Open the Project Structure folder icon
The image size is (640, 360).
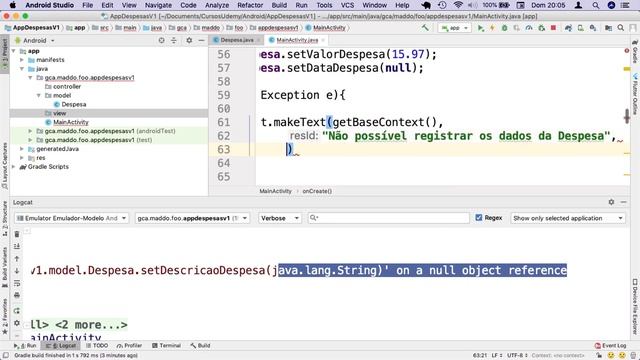pos(608,28)
